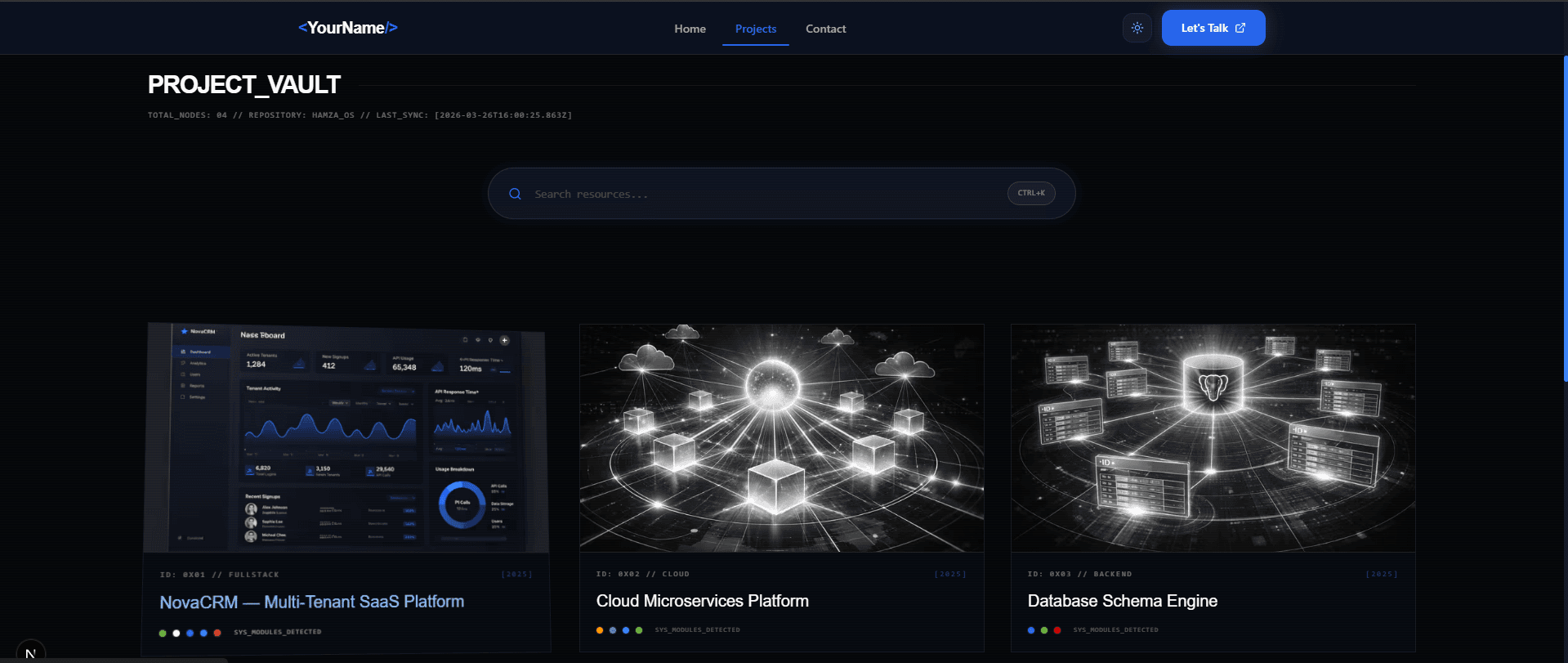The height and width of the screenshot is (663, 1568).
Task: Click the YourName logo
Action: pos(348,28)
